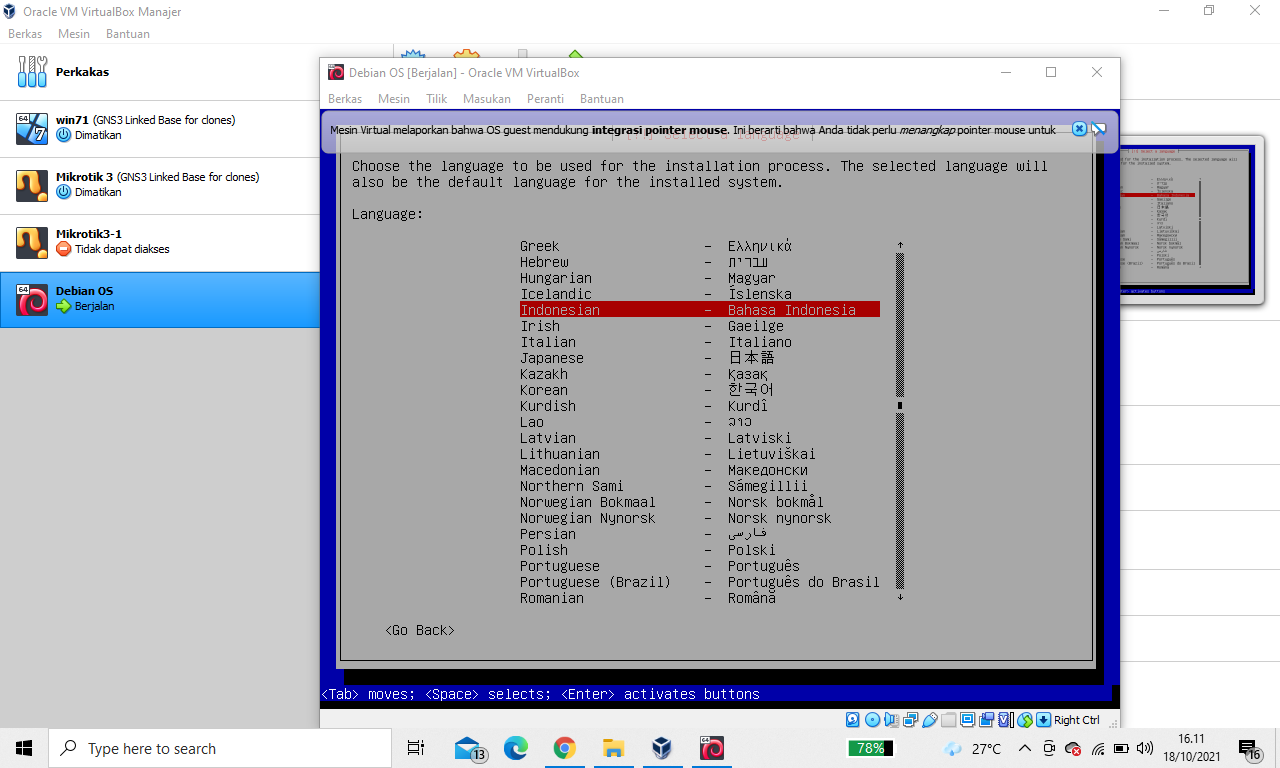Expand hidden system tray icons chevron
This screenshot has height=768, width=1280.
[1025, 748]
